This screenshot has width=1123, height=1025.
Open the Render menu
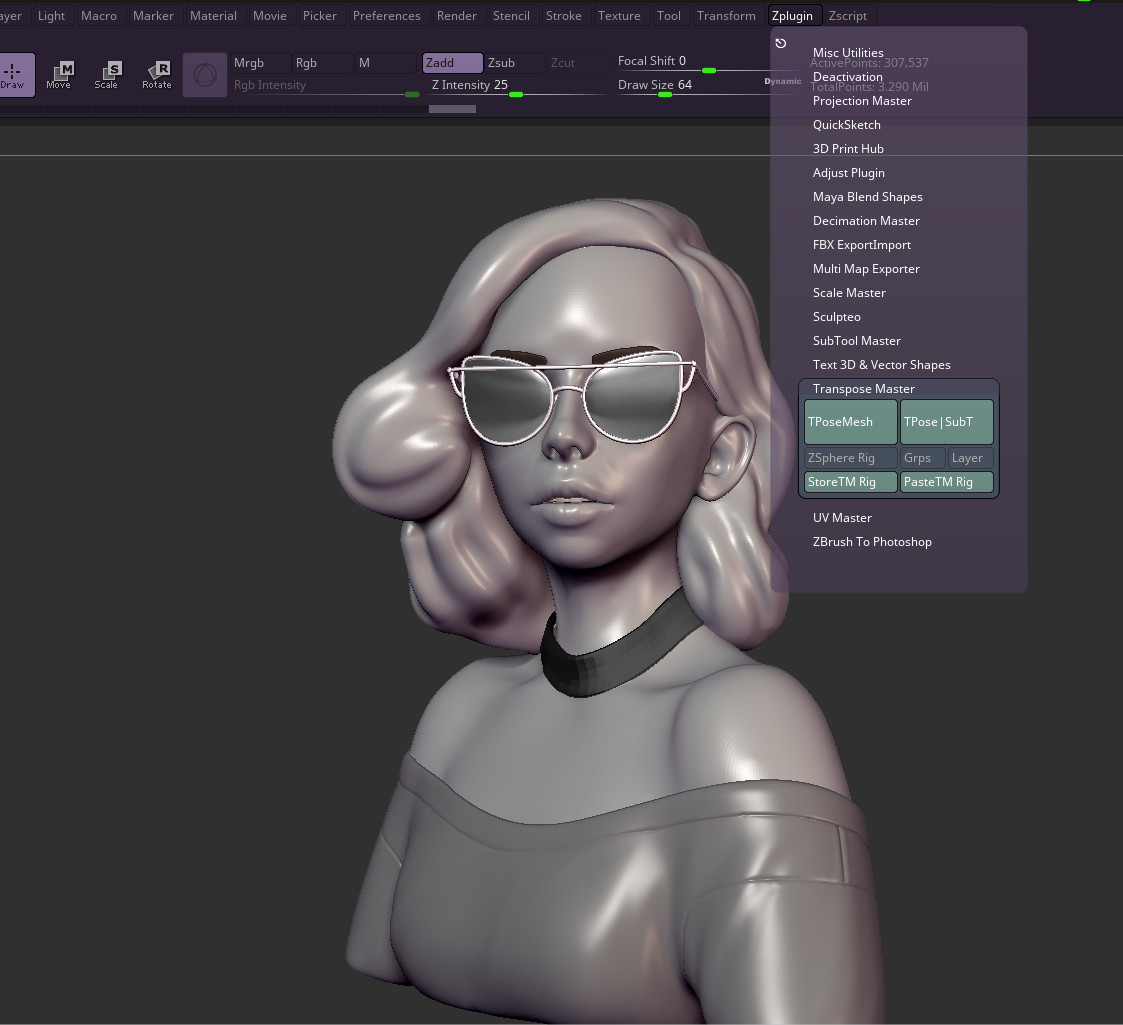click(457, 16)
